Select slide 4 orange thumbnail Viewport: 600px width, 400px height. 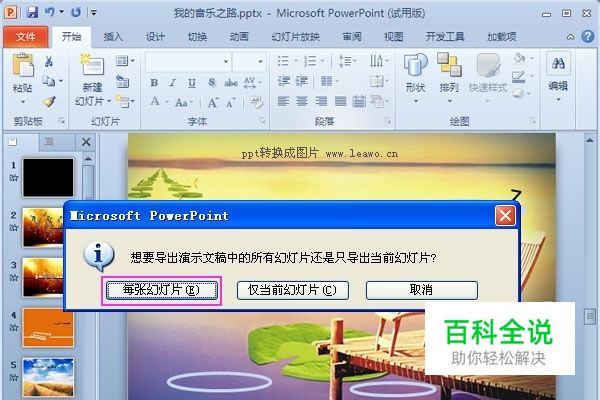click(48, 328)
